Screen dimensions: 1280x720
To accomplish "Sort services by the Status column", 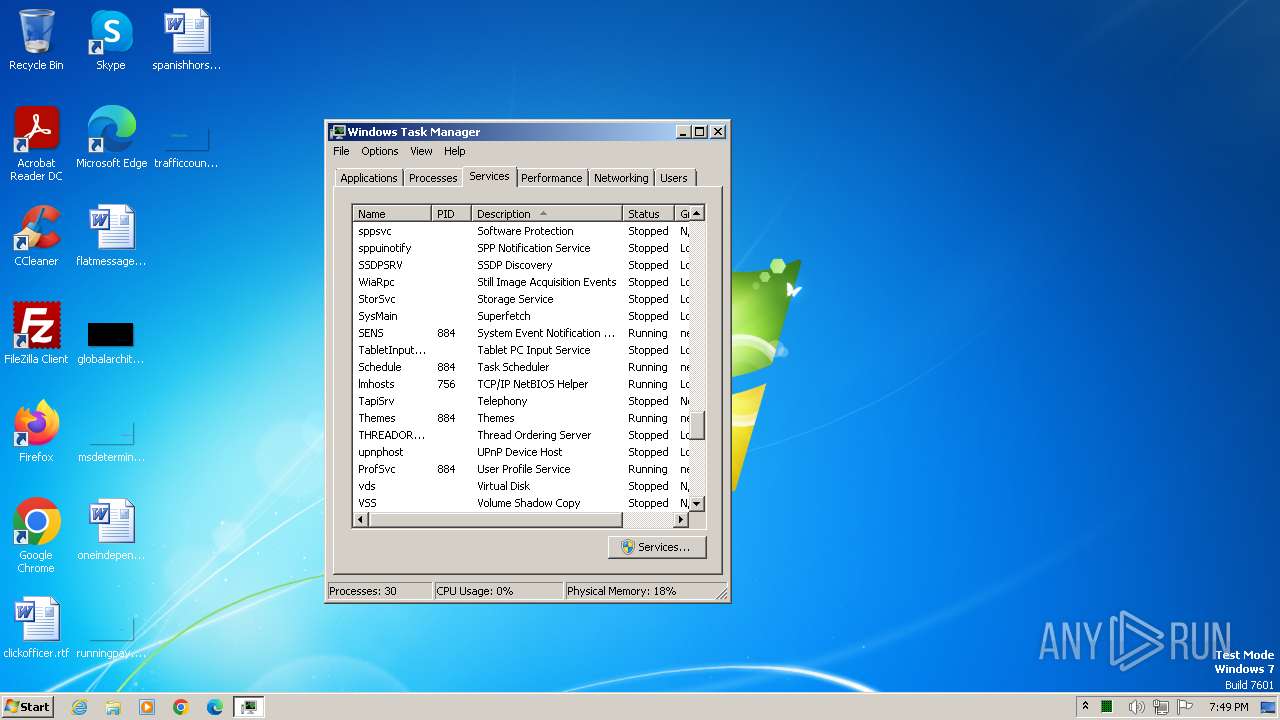I will click(648, 214).
